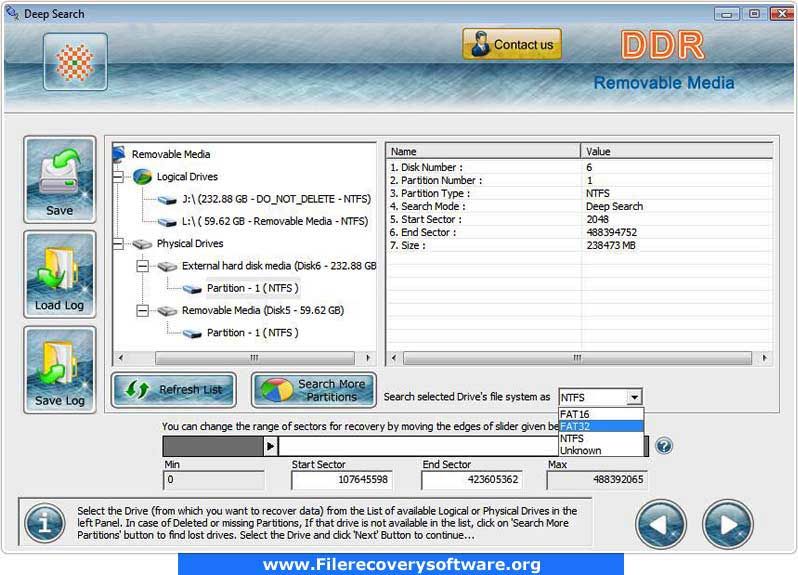798x575 pixels.
Task: Select the J:\ DO_NOT_DELETE drive
Action: click(276, 199)
